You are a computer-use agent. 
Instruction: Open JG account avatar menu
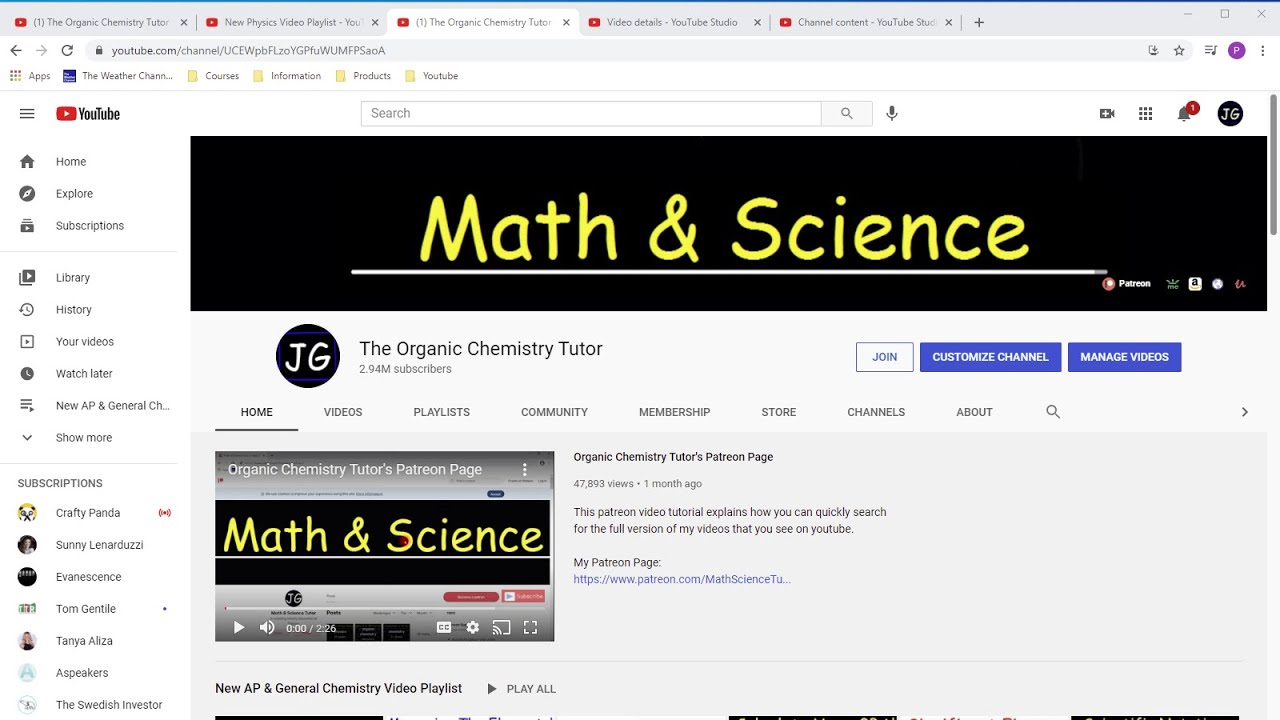(x=1230, y=114)
